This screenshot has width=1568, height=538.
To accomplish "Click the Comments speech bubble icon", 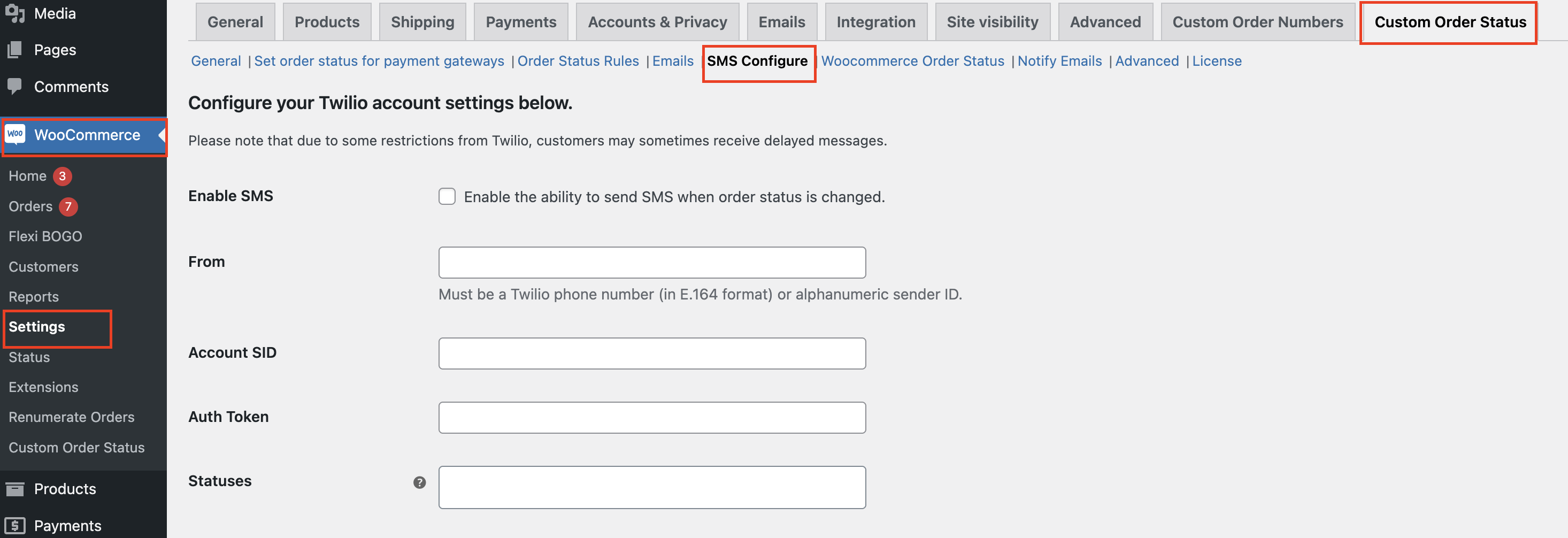I will click(14, 87).
